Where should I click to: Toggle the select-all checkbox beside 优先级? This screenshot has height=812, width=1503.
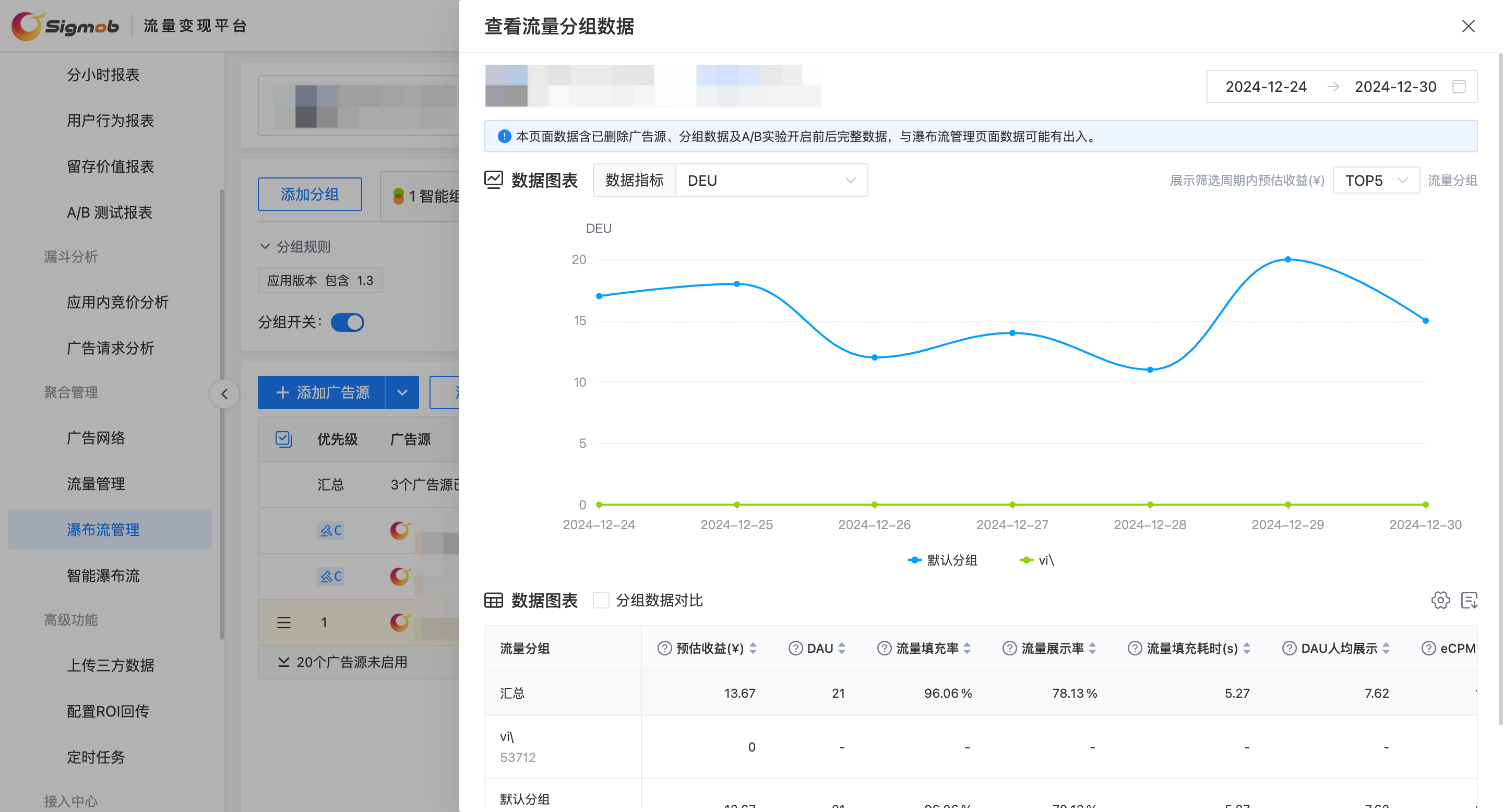[x=283, y=439]
